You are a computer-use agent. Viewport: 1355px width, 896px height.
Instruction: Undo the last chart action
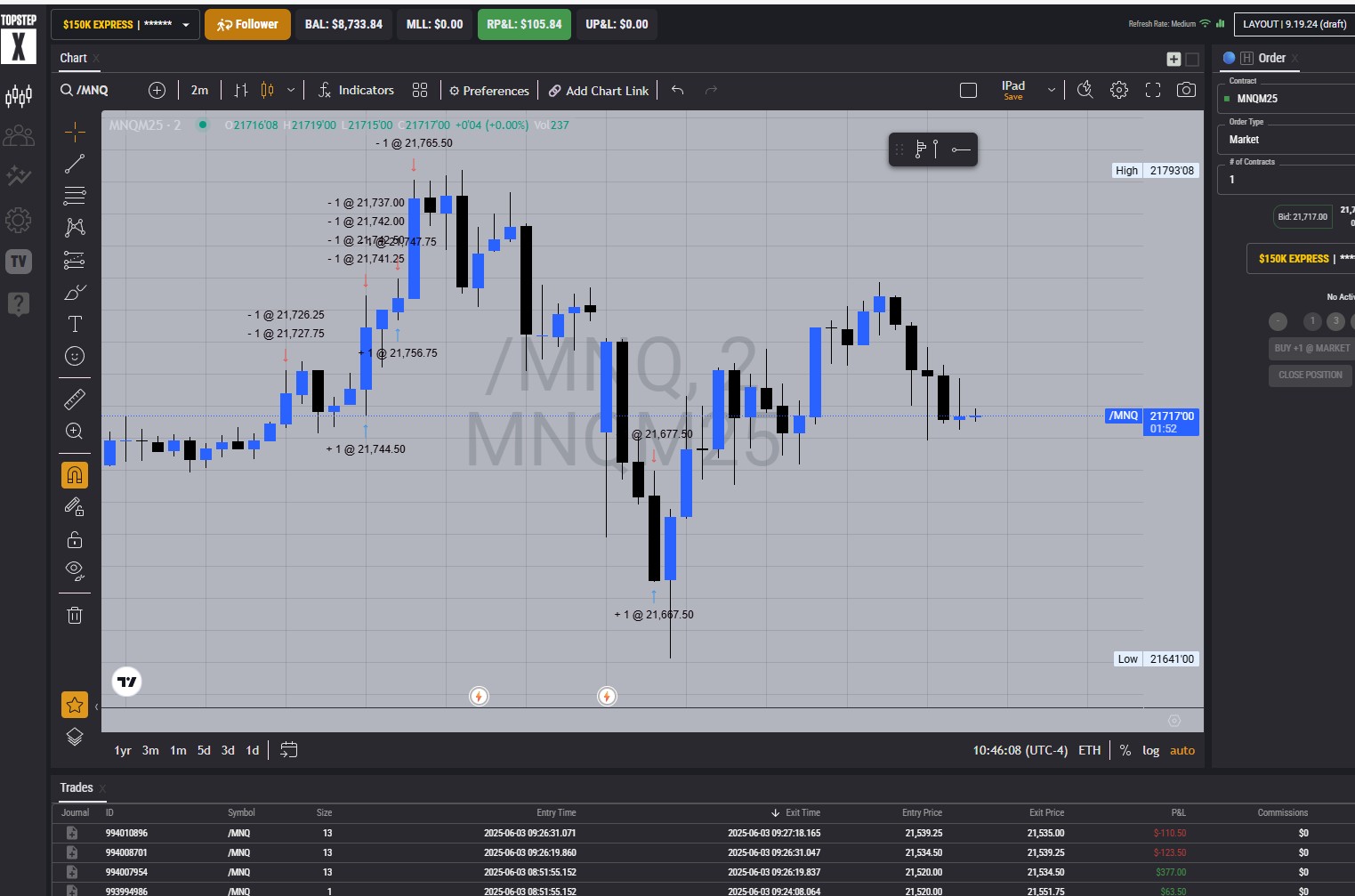pos(678,90)
